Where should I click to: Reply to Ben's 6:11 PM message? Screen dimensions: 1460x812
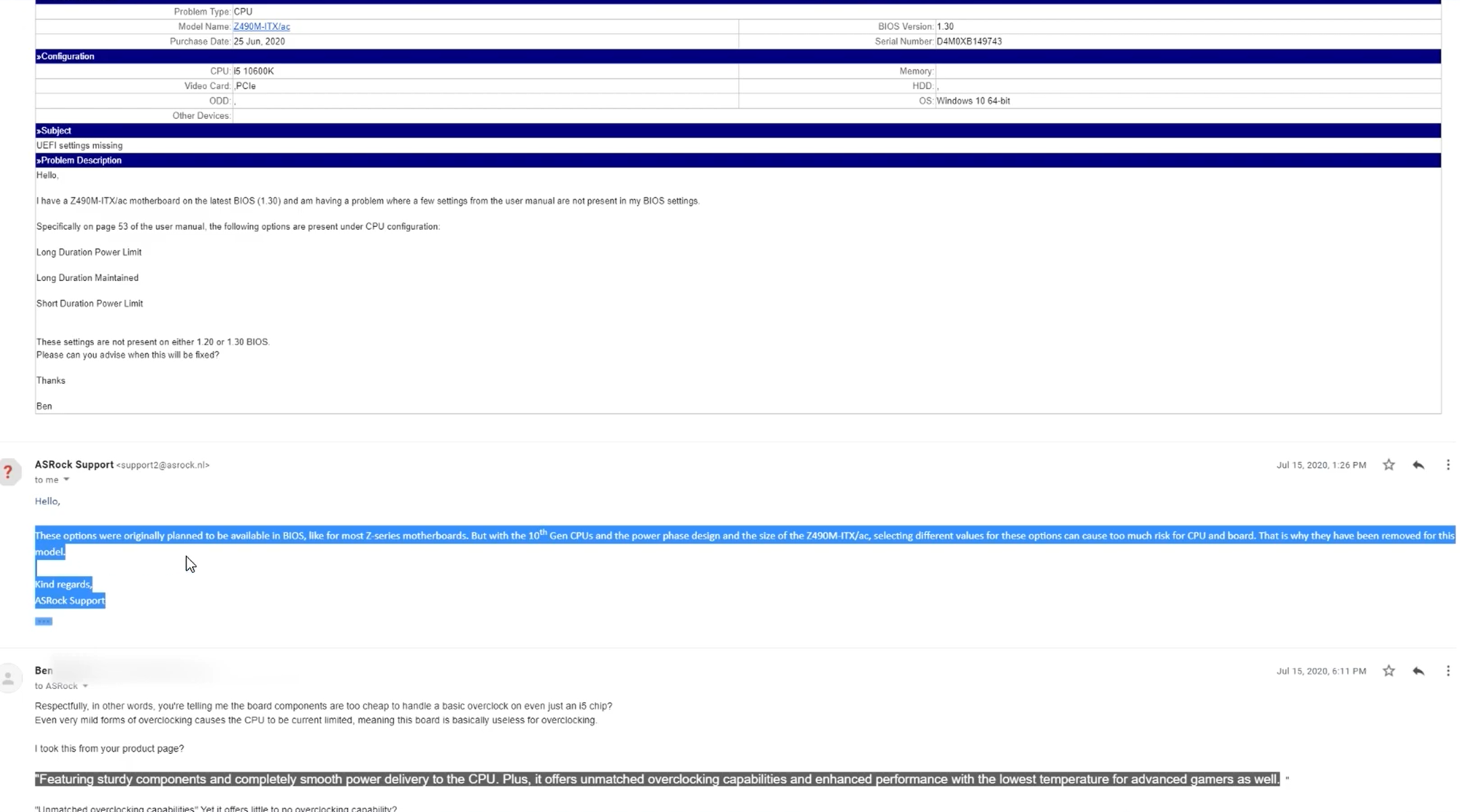(x=1418, y=671)
